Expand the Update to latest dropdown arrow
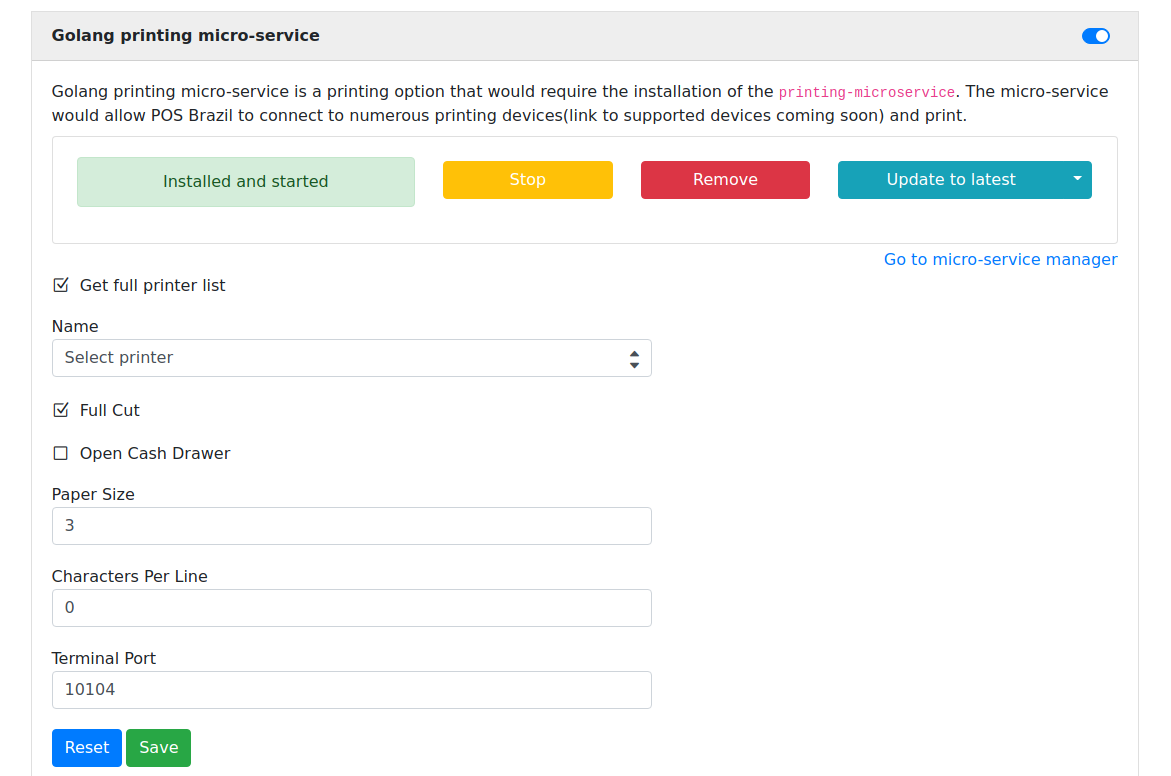The image size is (1171, 776). coord(1077,180)
